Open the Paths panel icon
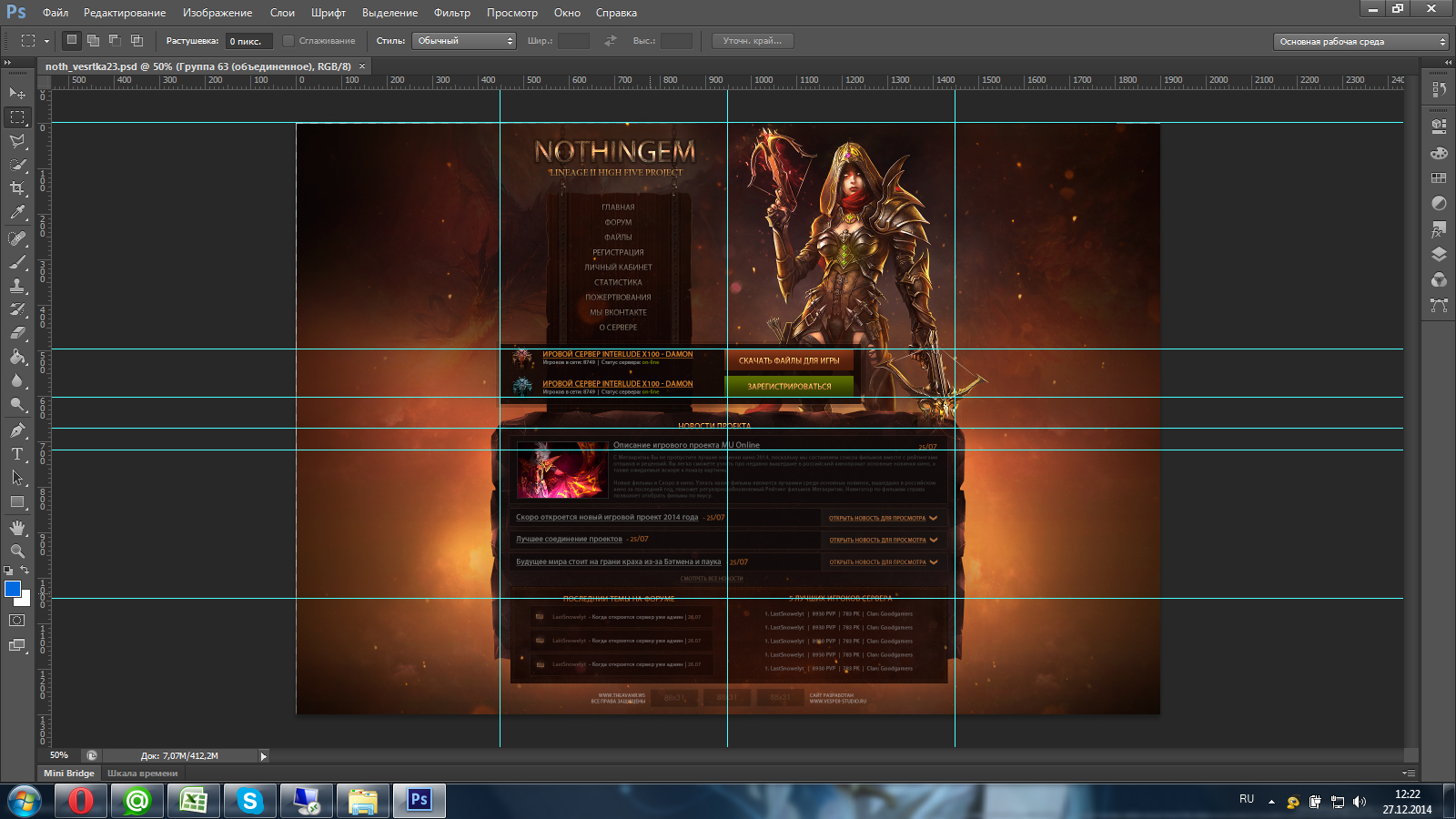1456x819 pixels. click(x=1439, y=306)
